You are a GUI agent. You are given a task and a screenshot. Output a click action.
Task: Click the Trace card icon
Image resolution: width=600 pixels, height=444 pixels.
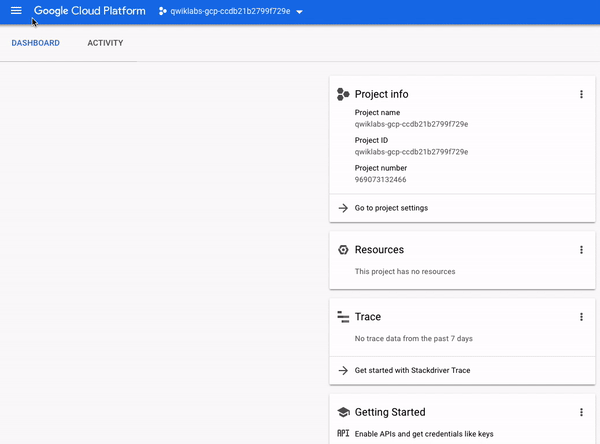point(343,317)
